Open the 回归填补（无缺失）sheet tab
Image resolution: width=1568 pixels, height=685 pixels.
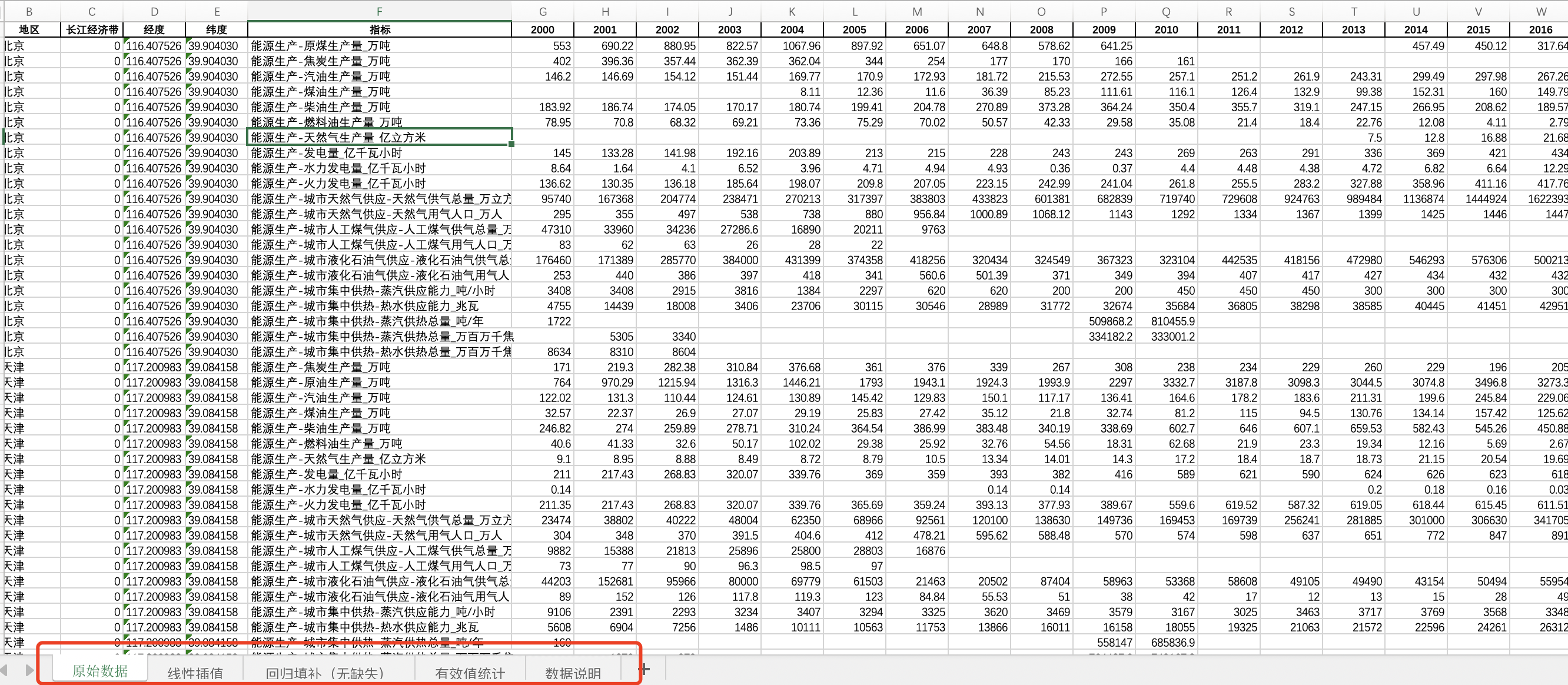325,673
